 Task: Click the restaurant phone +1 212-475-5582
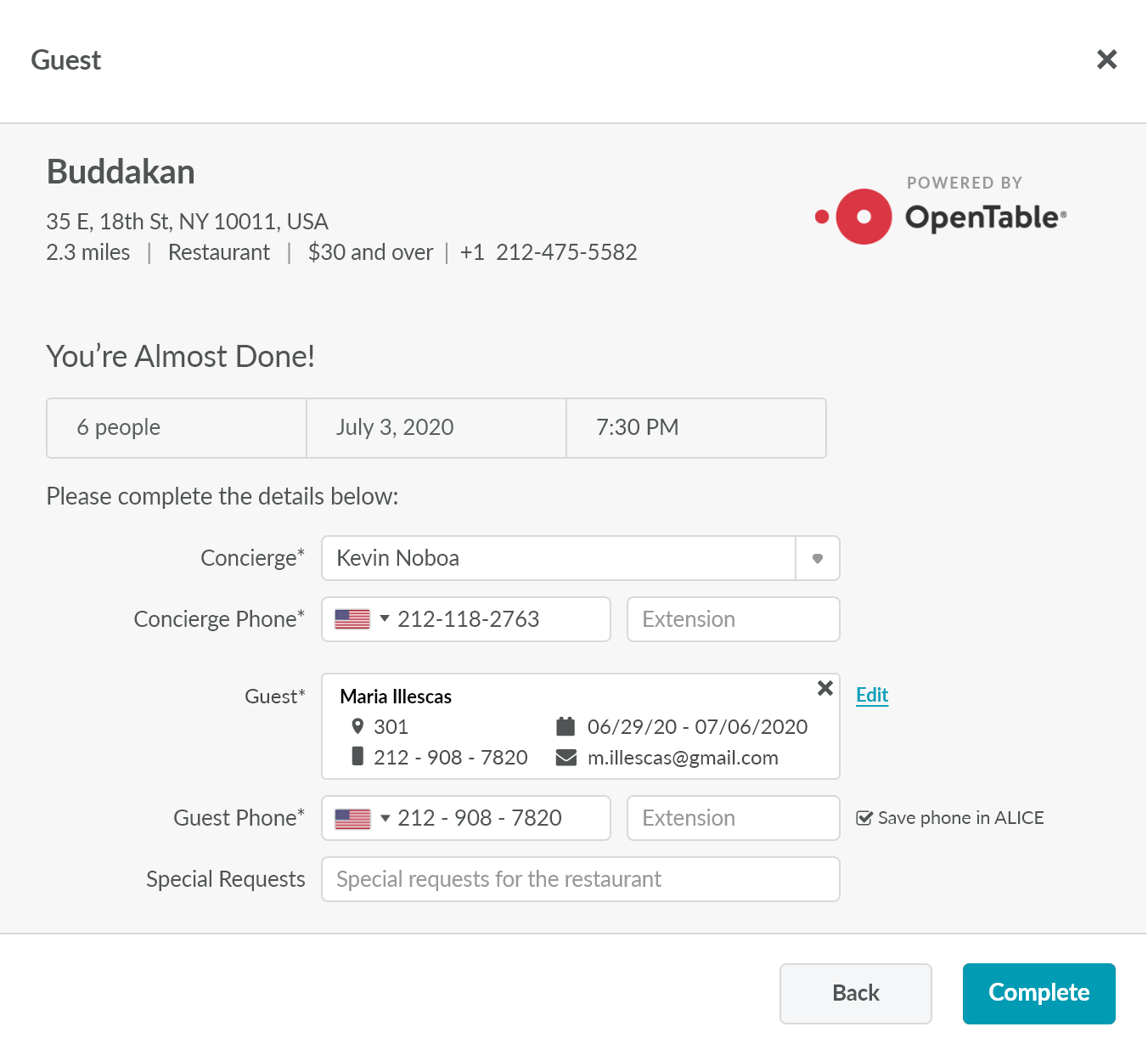(549, 252)
